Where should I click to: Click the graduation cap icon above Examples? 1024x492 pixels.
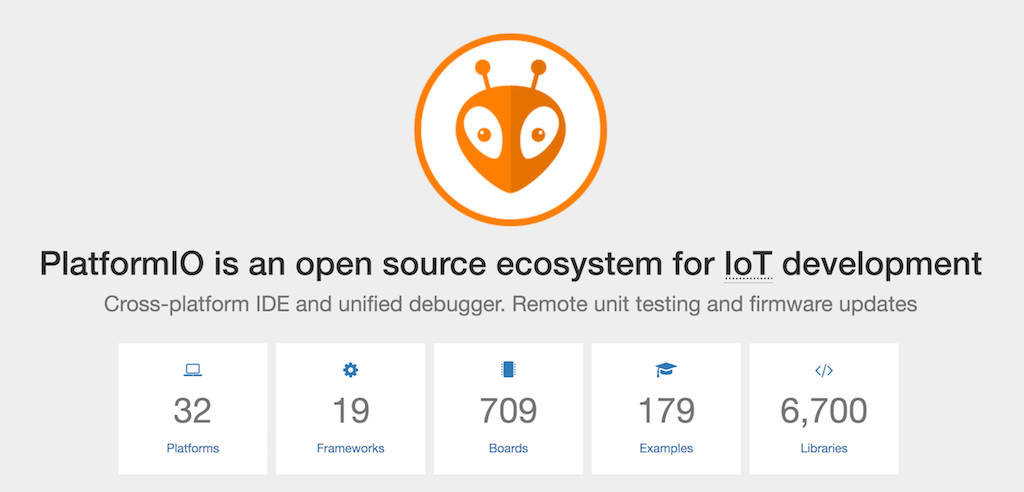[x=666, y=370]
